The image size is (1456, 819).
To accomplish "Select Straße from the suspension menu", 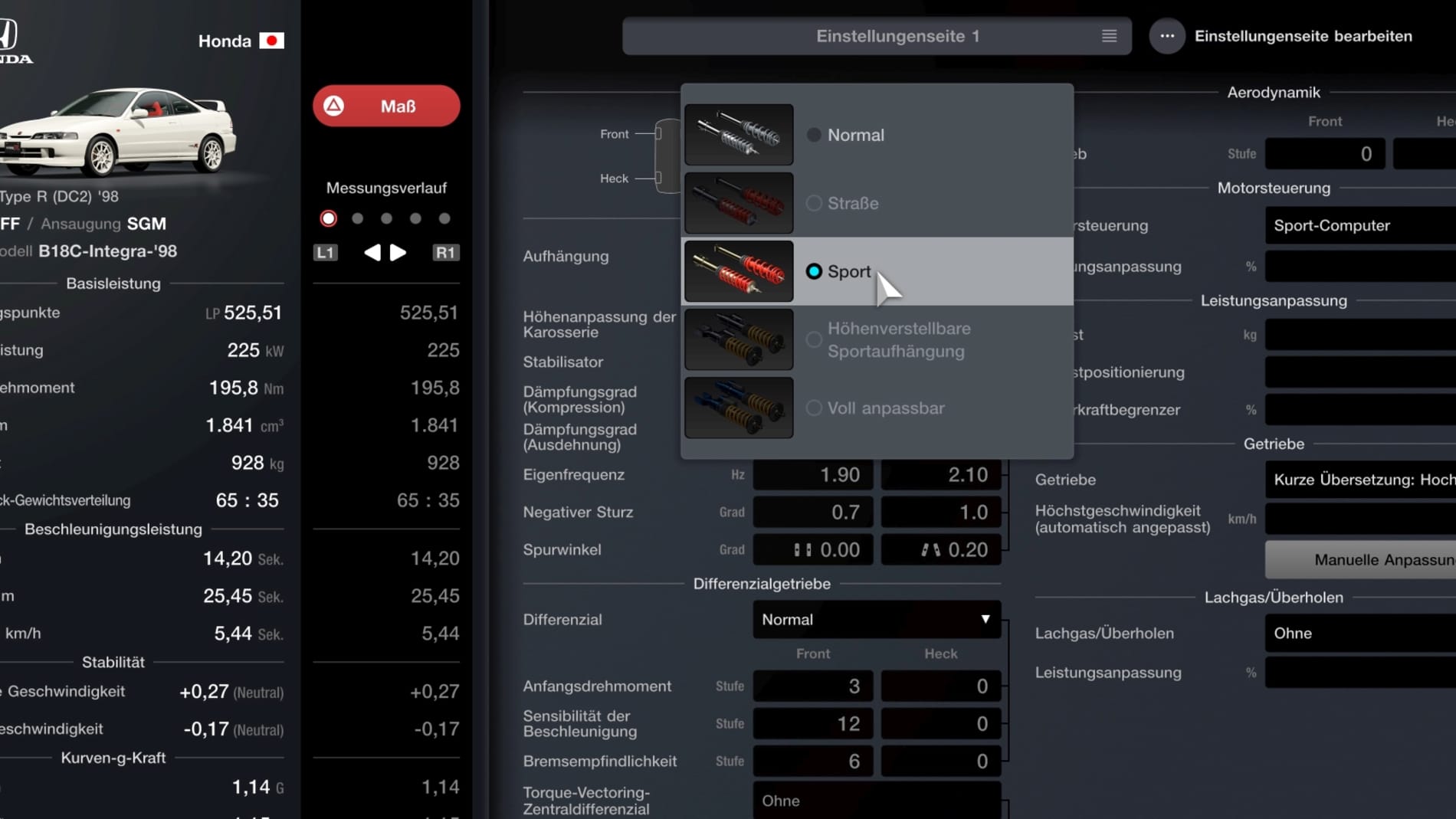I will click(x=852, y=203).
